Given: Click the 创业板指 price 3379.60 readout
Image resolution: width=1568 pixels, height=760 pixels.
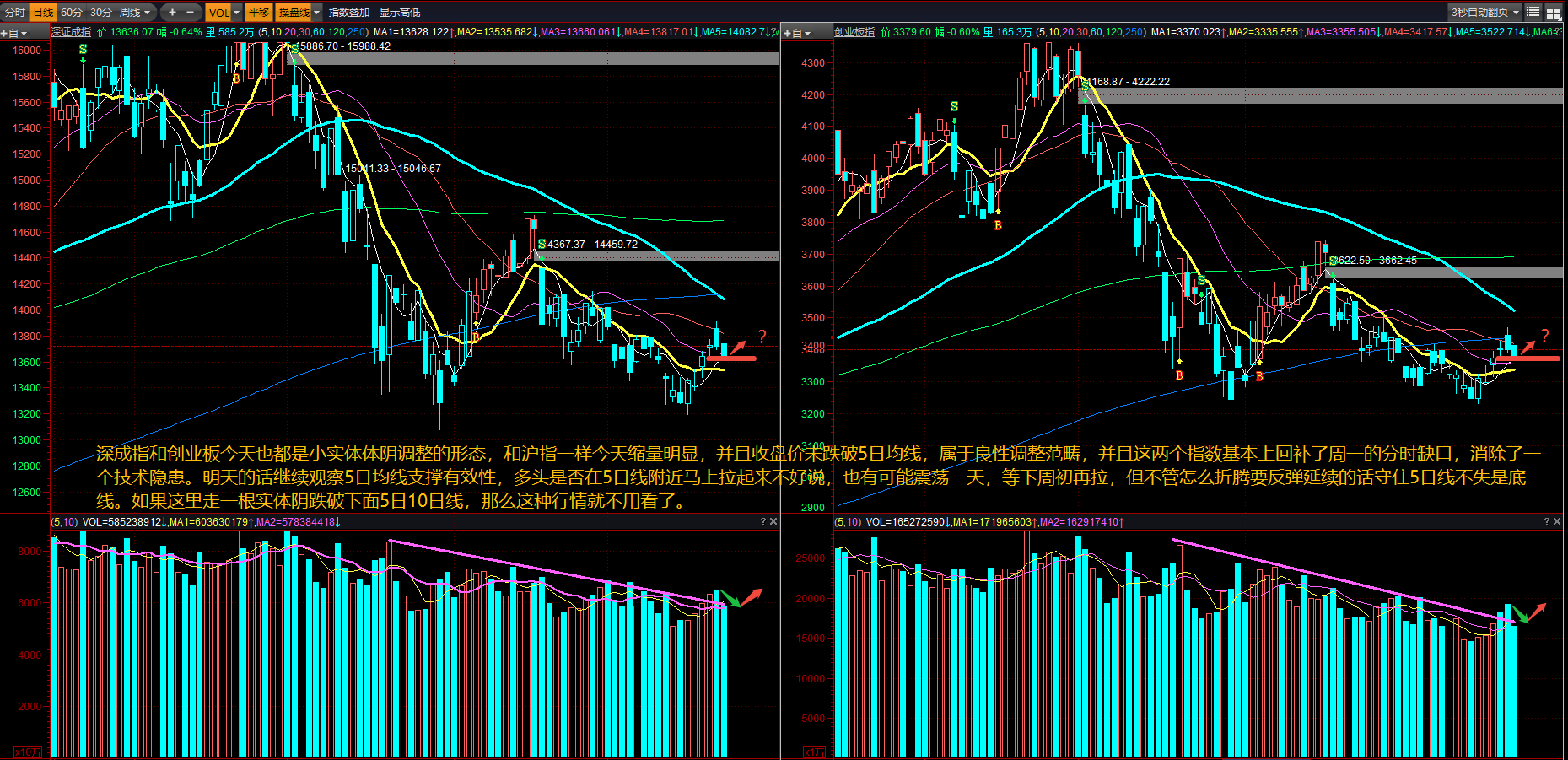Looking at the screenshot, I should pyautogui.click(x=906, y=32).
